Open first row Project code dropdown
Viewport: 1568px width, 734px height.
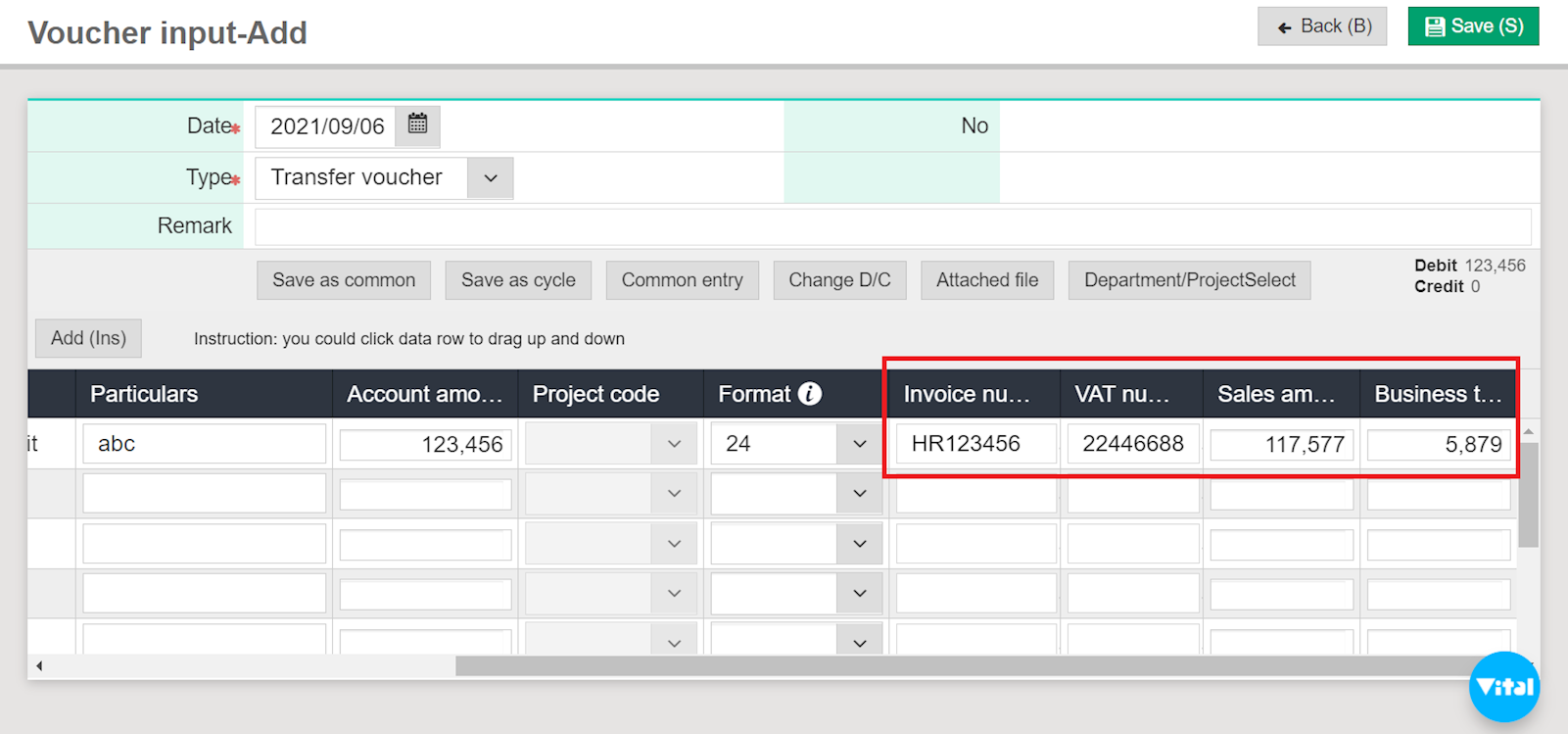[x=674, y=444]
